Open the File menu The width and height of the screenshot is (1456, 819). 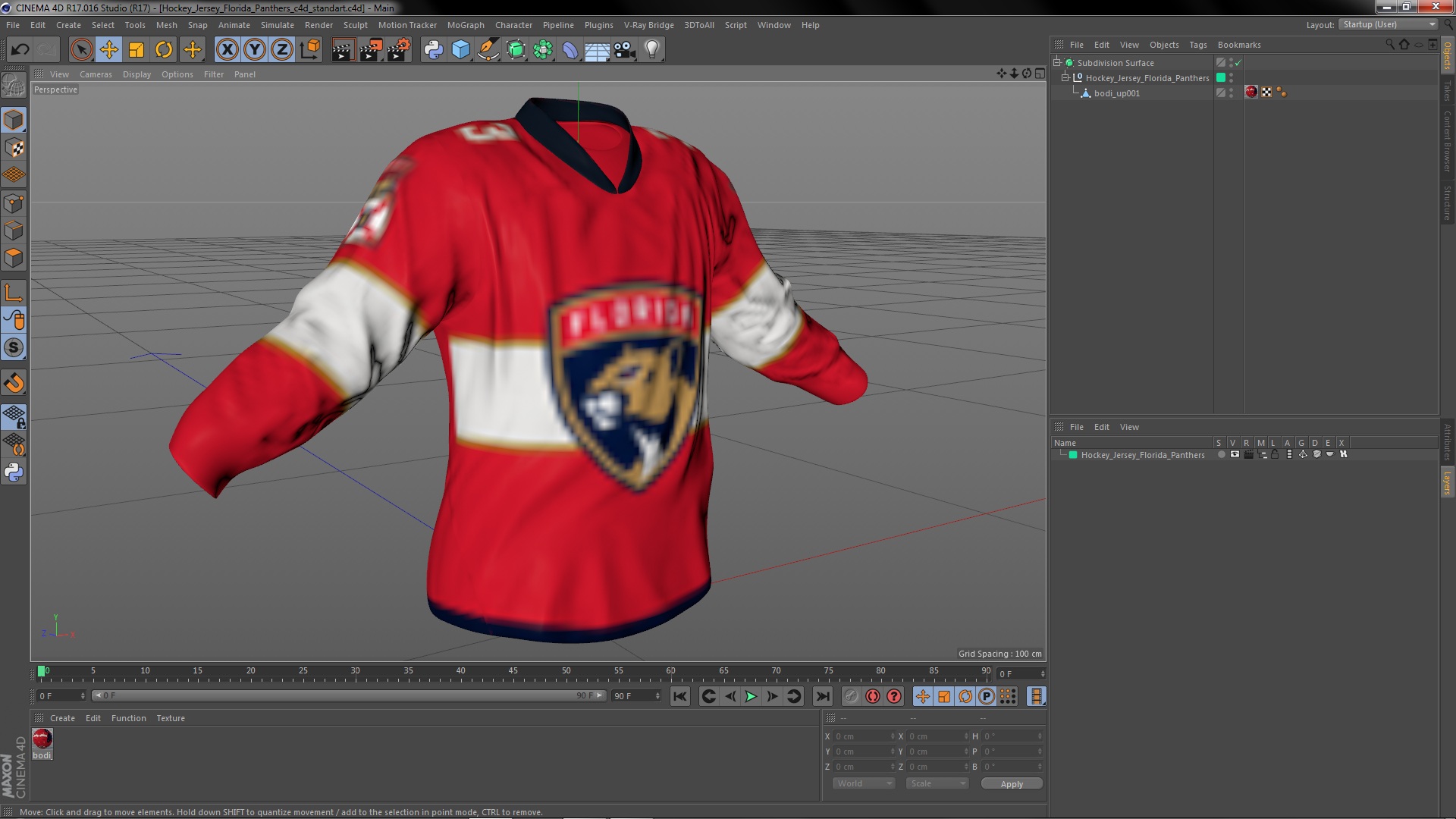tap(13, 25)
